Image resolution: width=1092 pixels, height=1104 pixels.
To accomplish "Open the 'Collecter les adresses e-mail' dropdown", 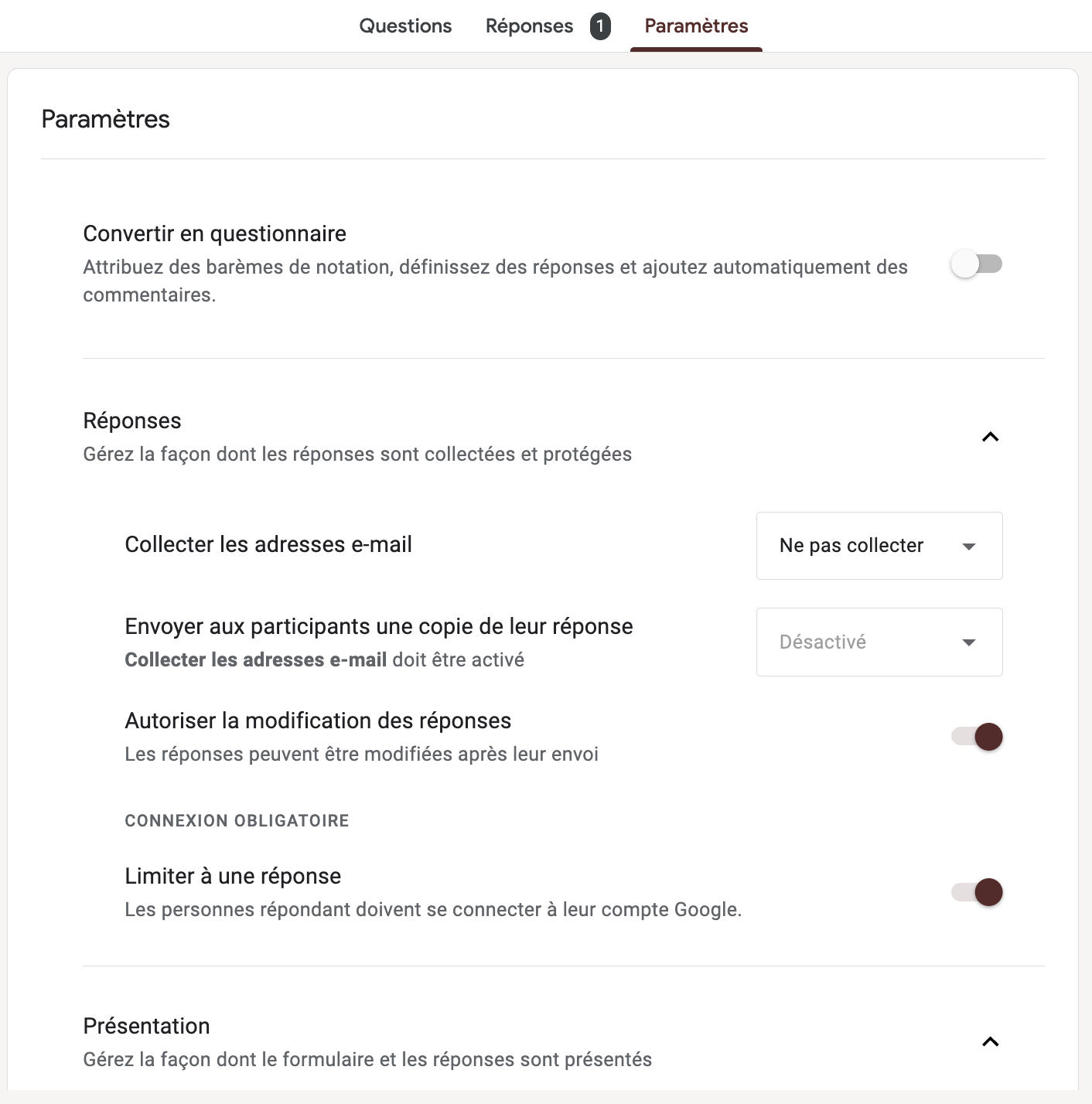I will click(879, 546).
